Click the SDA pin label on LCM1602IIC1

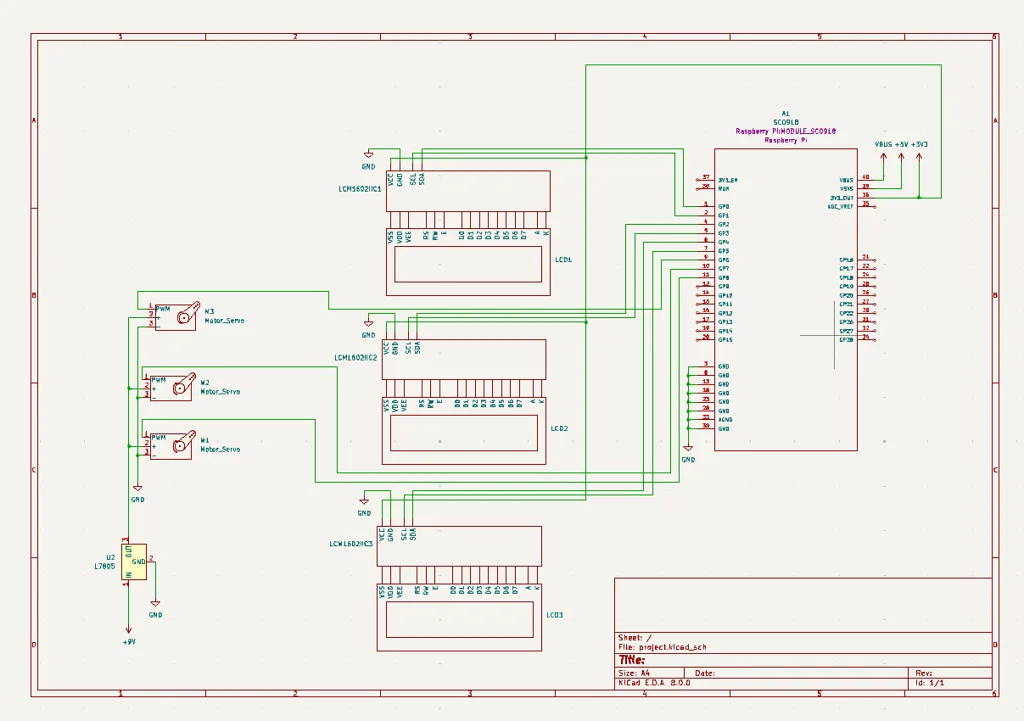coord(422,178)
